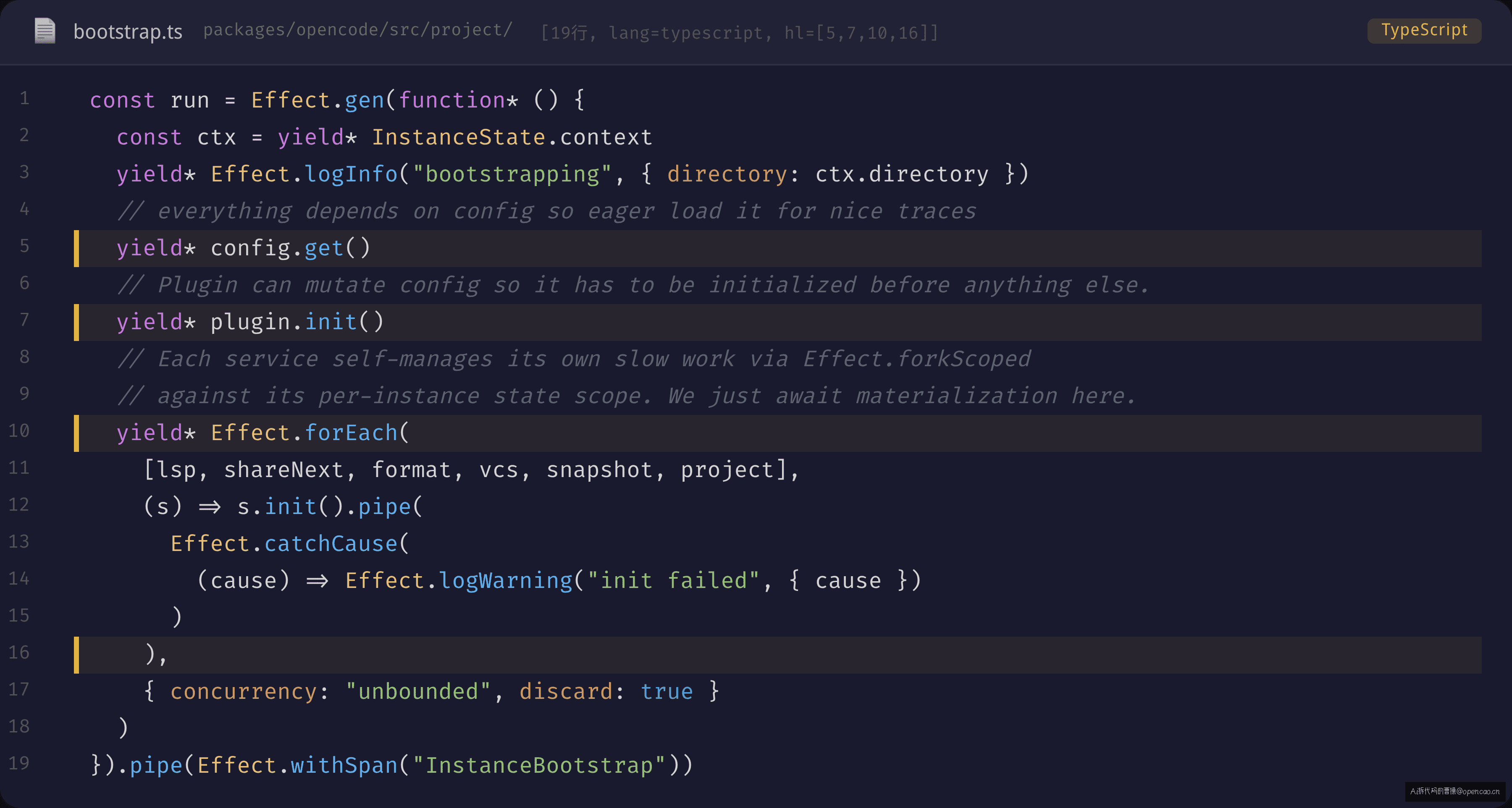Click the TypeScript language badge
The width and height of the screenshot is (1512, 808).
pyautogui.click(x=1424, y=31)
